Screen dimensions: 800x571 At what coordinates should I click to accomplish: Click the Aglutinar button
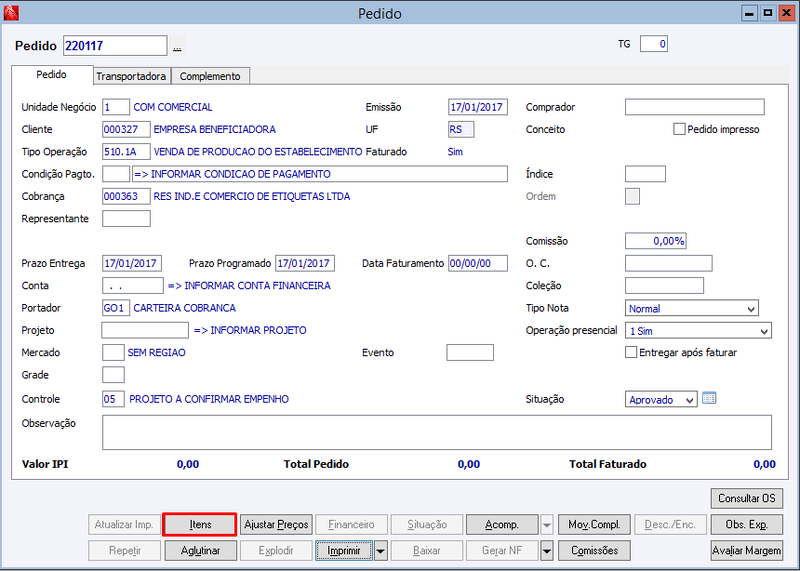tap(200, 551)
